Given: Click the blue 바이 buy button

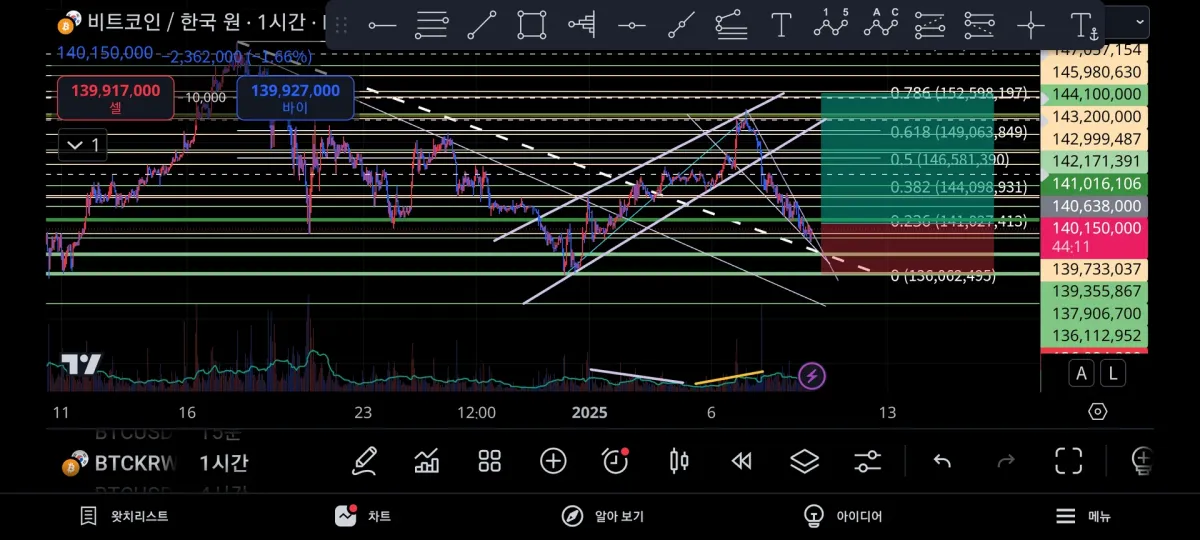Looking at the screenshot, I should (x=295, y=98).
